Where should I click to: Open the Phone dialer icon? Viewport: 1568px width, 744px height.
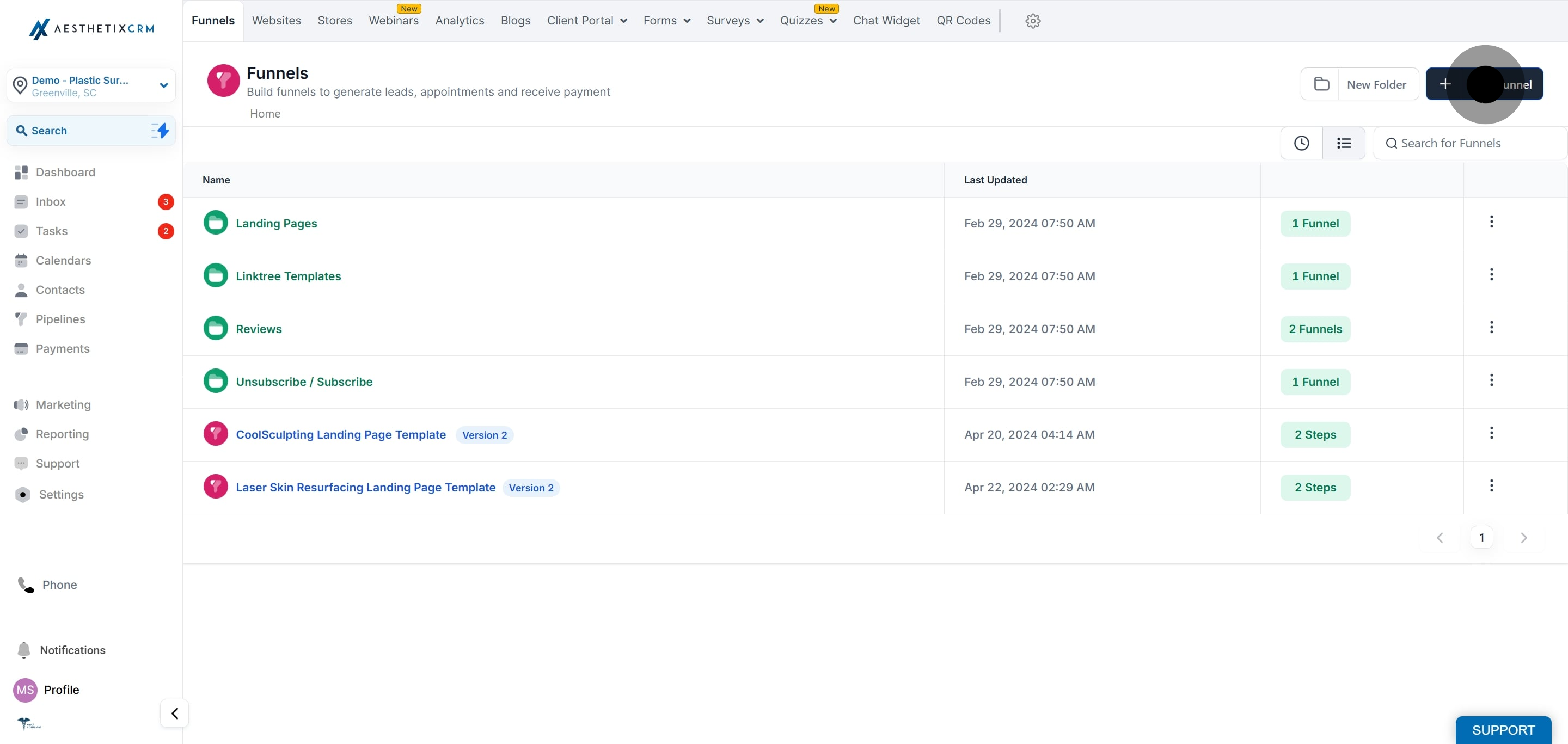[26, 585]
